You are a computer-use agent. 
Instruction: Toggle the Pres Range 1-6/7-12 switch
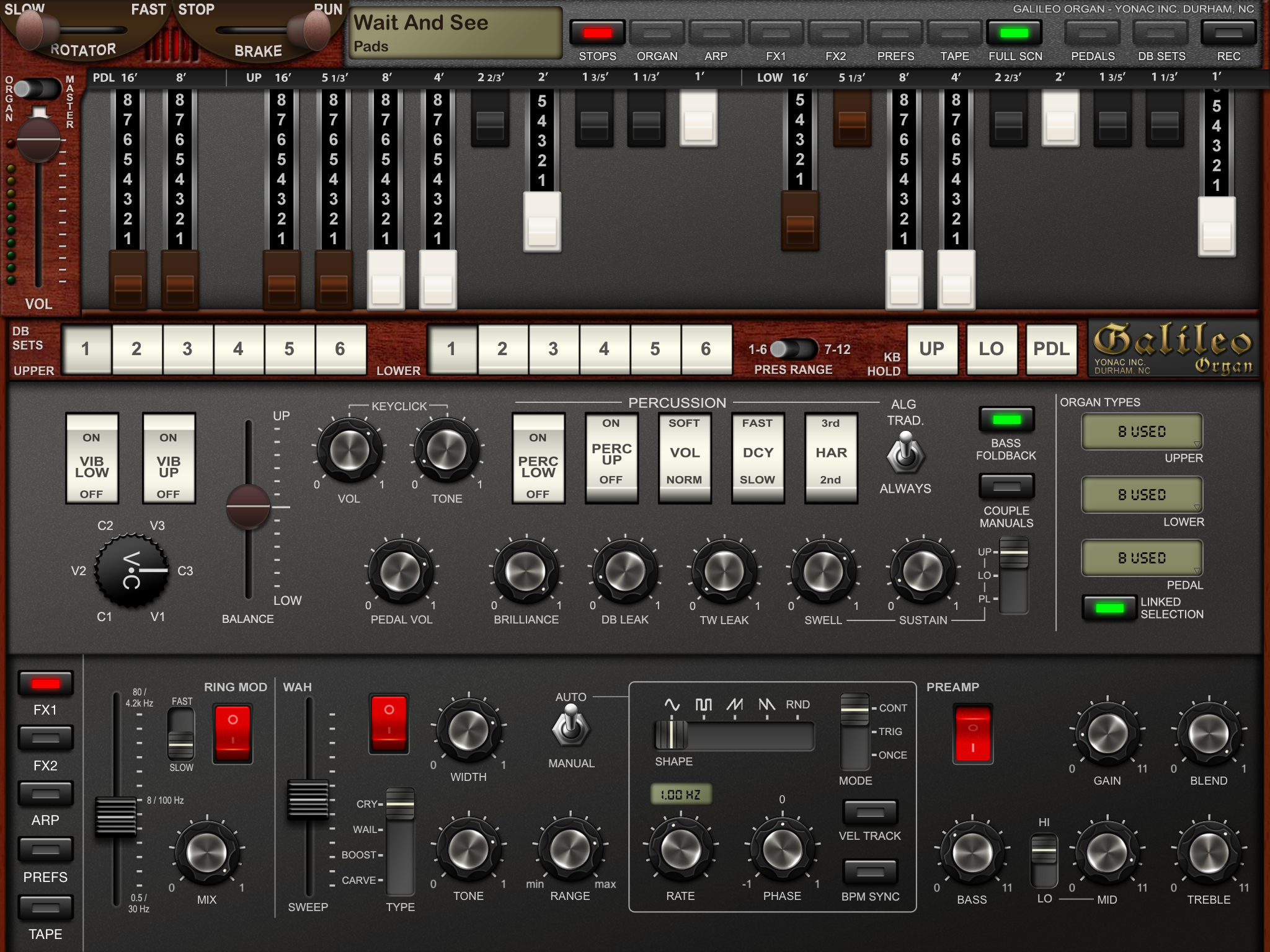[x=794, y=349]
